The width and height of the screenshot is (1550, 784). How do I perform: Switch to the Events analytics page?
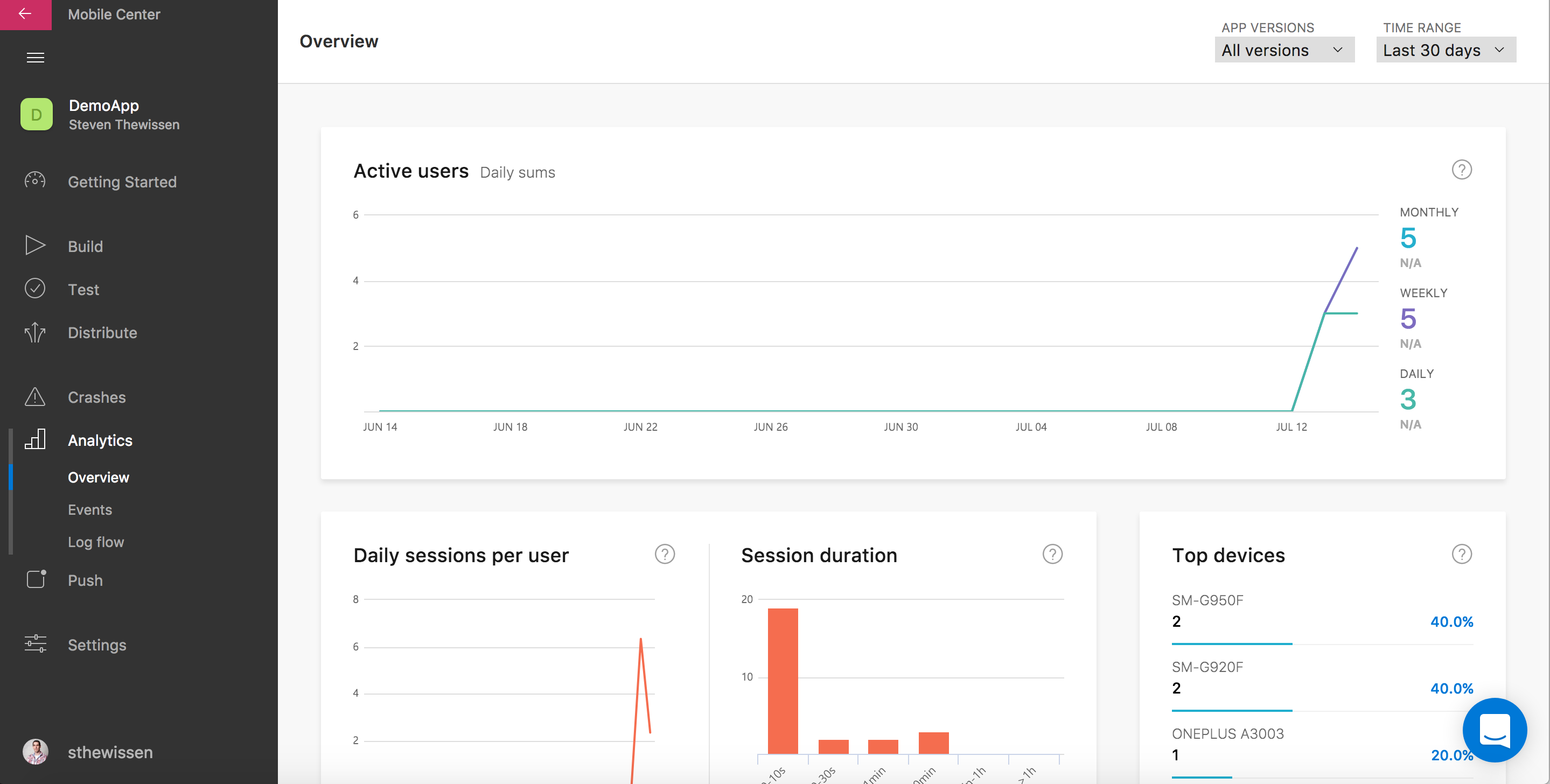point(89,509)
